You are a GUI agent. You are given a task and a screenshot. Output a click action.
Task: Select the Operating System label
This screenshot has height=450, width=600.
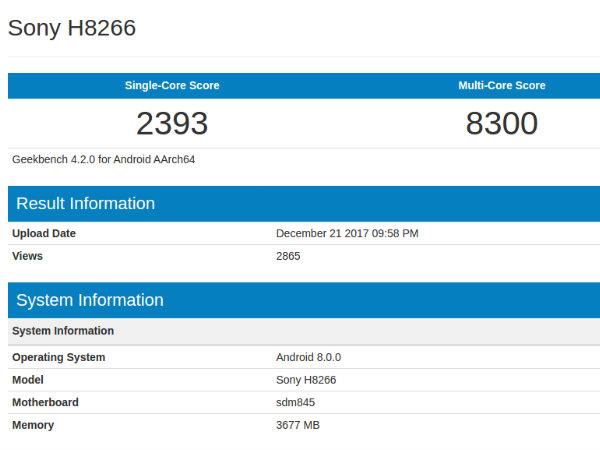tap(59, 357)
